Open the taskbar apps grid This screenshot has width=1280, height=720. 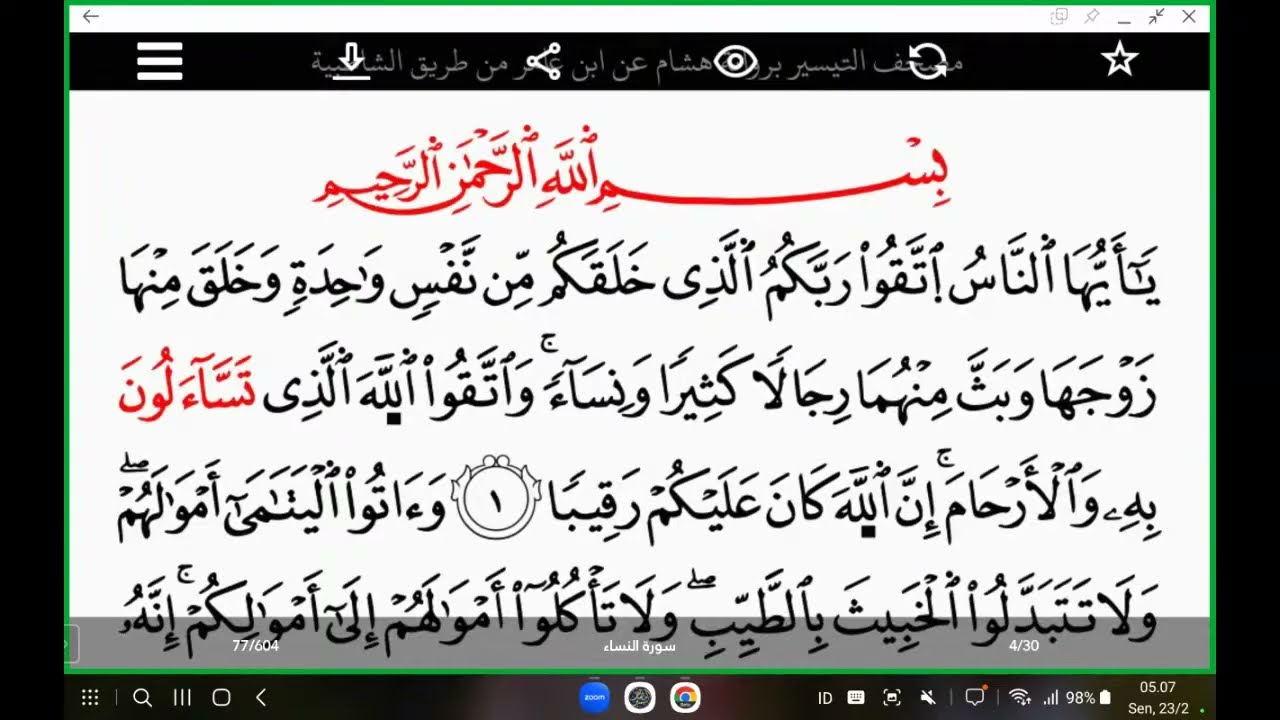(90, 698)
